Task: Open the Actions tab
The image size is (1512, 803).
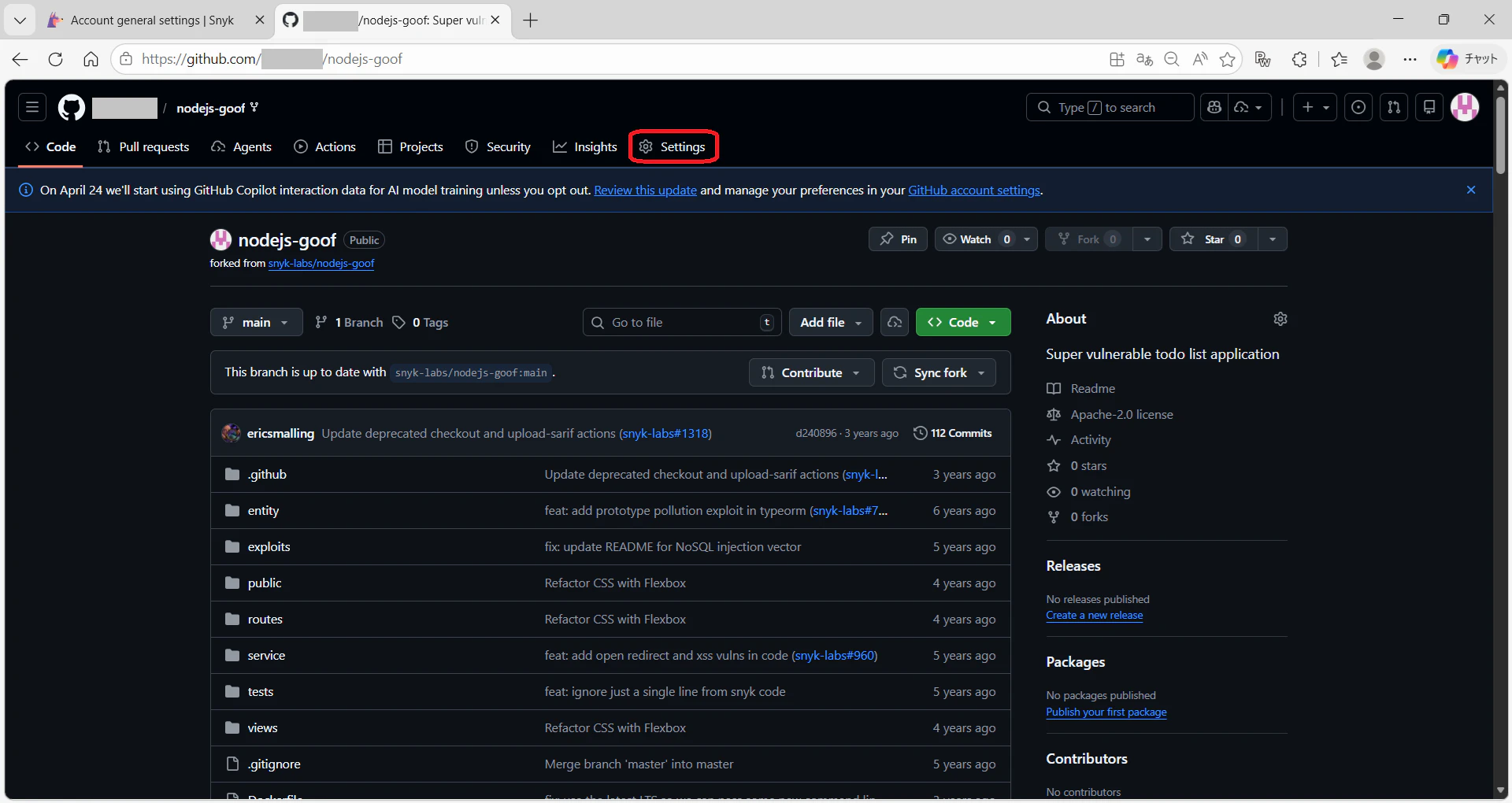Action: pyautogui.click(x=324, y=146)
